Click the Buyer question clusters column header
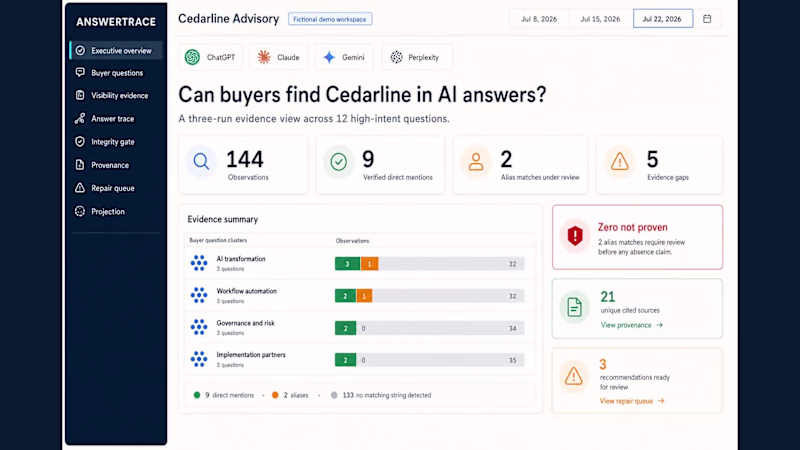Screen dimensions: 800x450 coord(218,240)
